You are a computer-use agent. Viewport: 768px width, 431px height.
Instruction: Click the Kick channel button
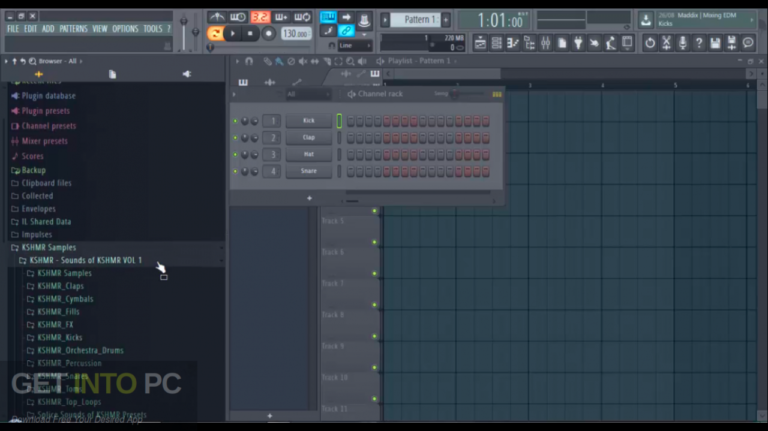(309, 121)
